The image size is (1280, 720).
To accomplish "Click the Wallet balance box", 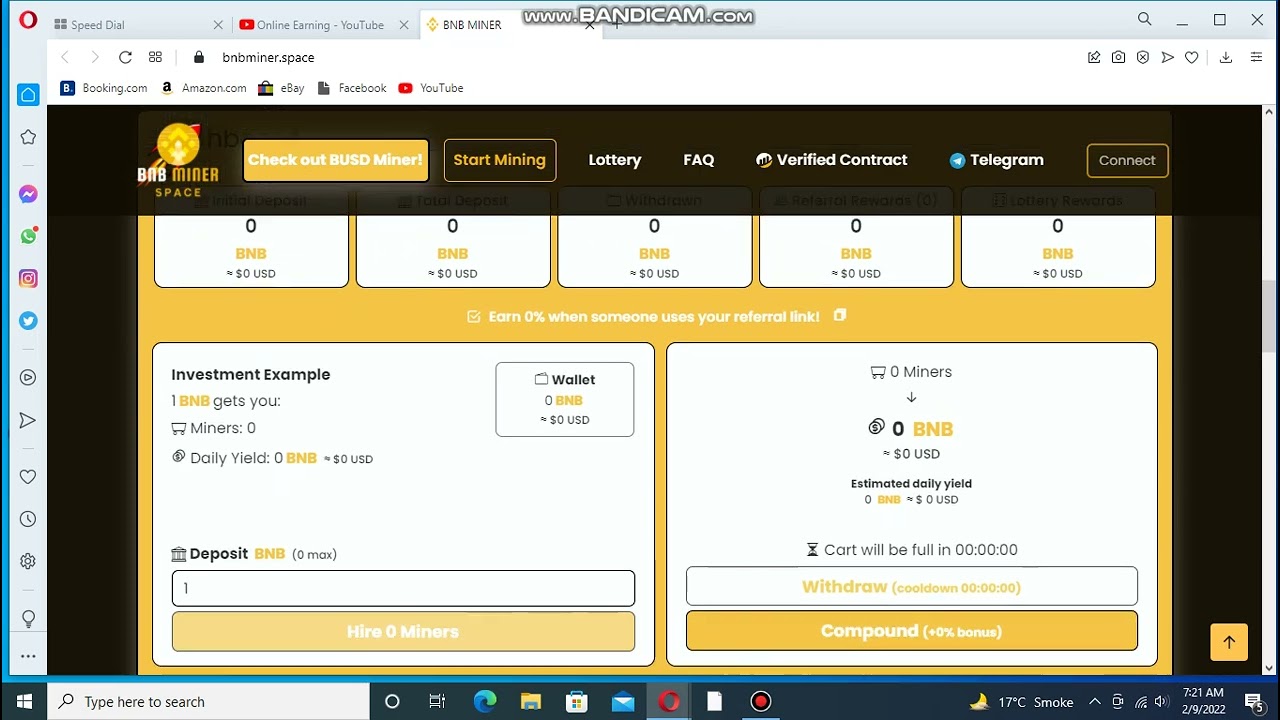I will (x=565, y=399).
